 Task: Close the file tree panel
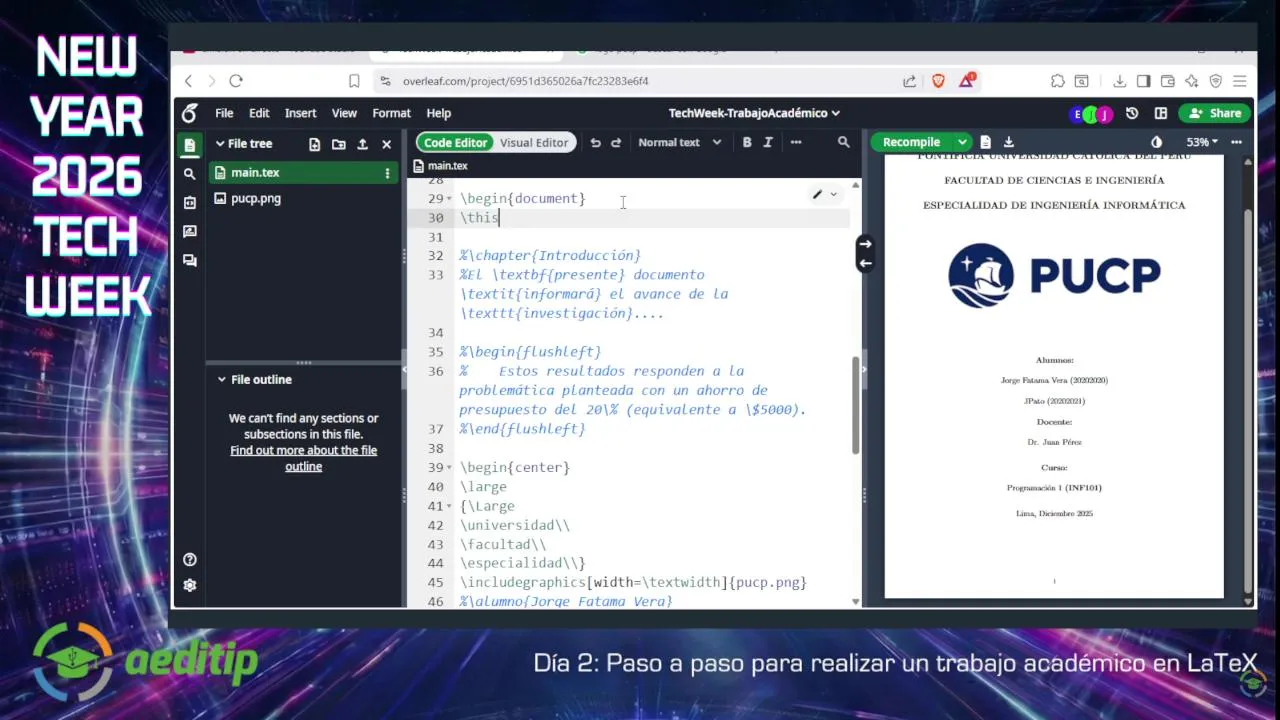click(x=386, y=144)
